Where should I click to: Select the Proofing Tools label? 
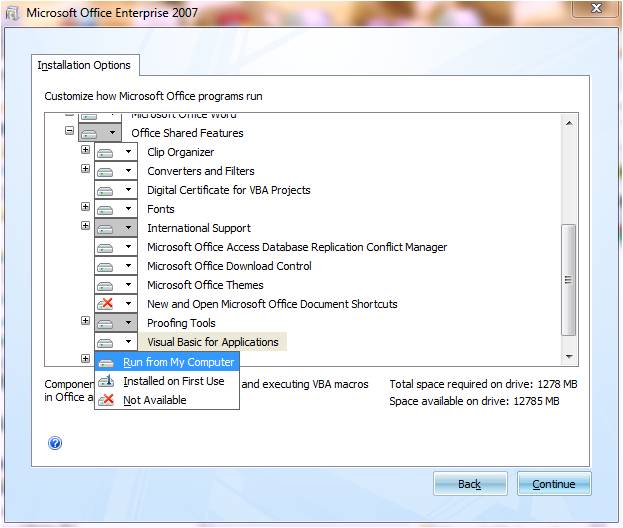[x=181, y=323]
